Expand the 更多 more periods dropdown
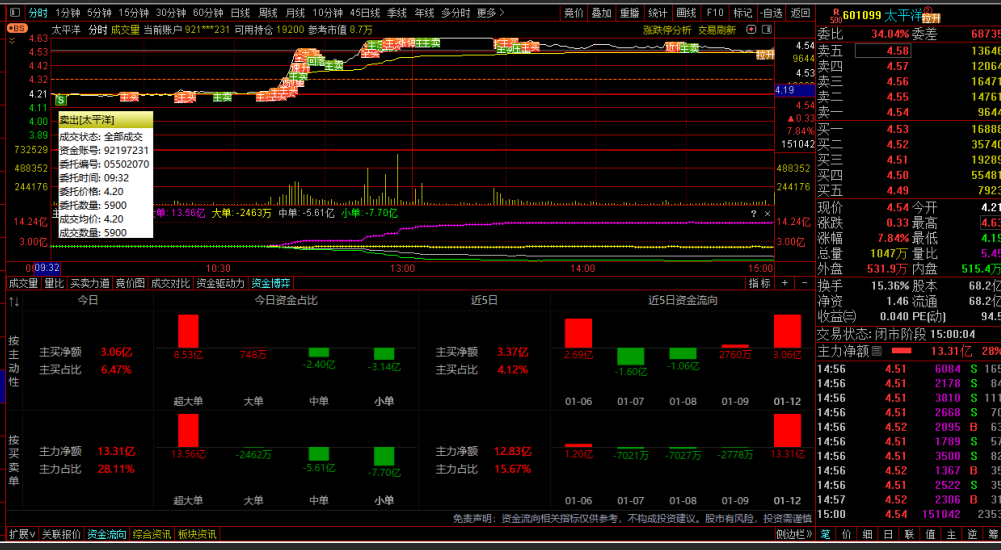Screen dimensions: 1001x550 [x=490, y=13]
